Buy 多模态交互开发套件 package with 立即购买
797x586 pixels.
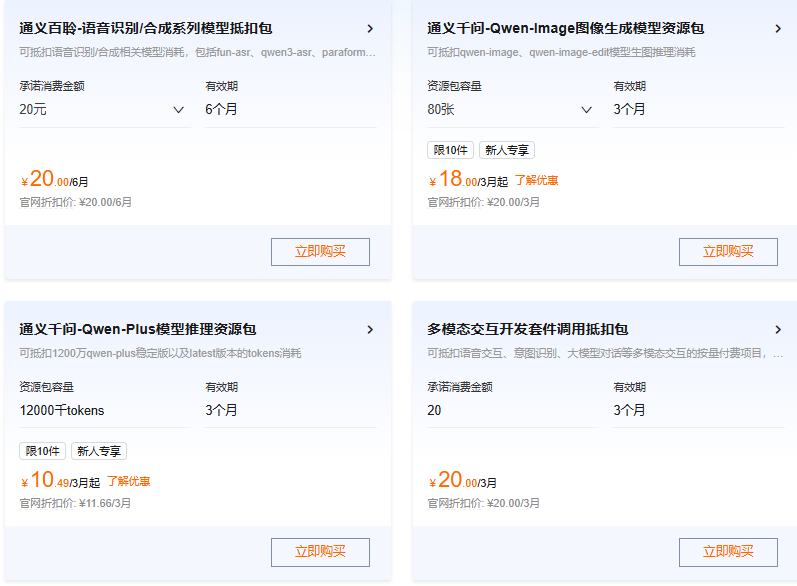728,552
